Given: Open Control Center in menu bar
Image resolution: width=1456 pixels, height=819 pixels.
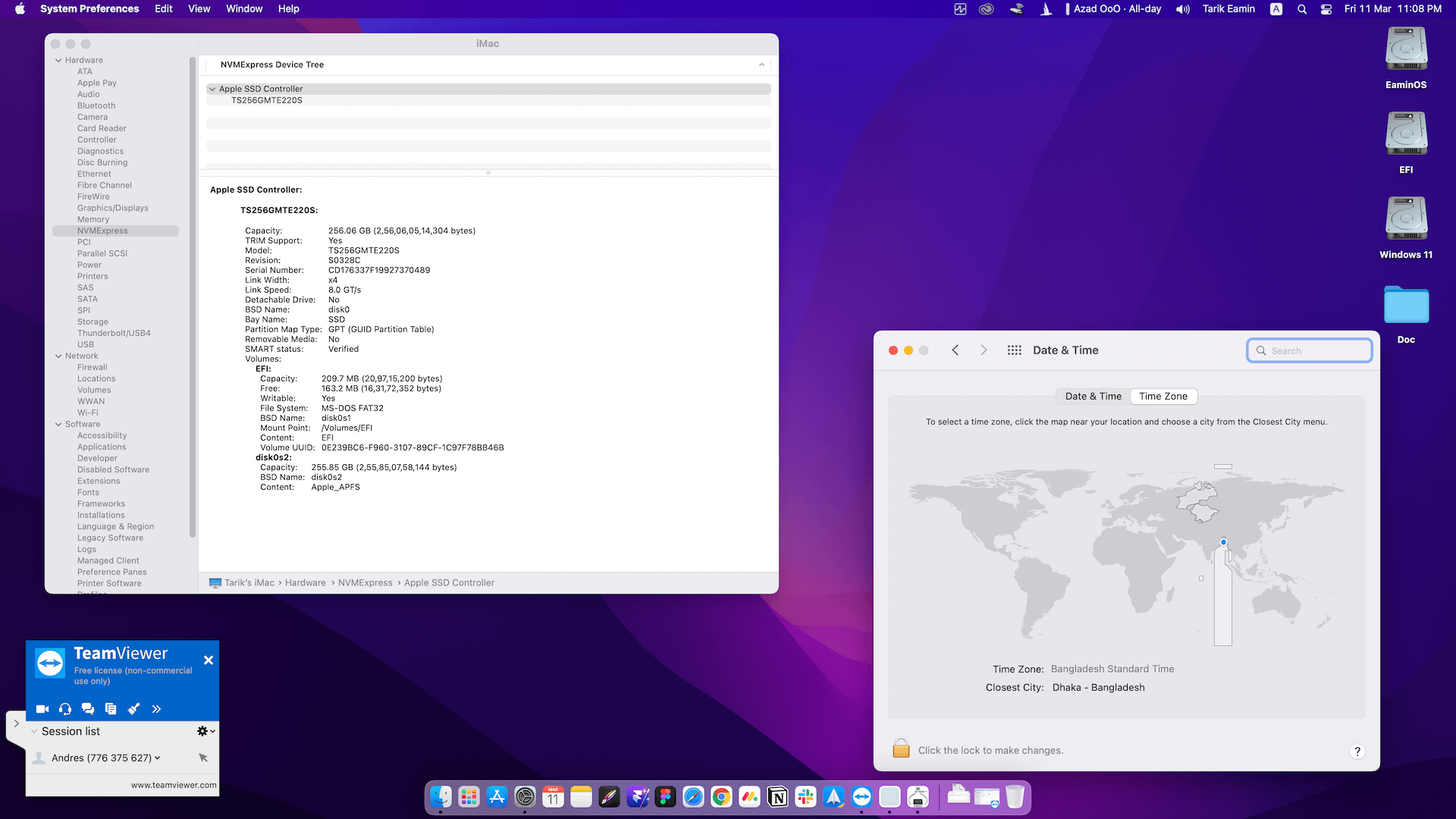Looking at the screenshot, I should (1326, 9).
